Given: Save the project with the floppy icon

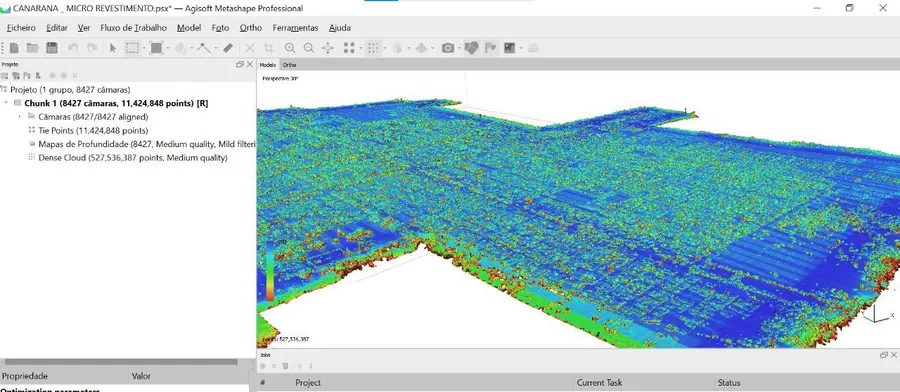Looking at the screenshot, I should pyautogui.click(x=52, y=48).
